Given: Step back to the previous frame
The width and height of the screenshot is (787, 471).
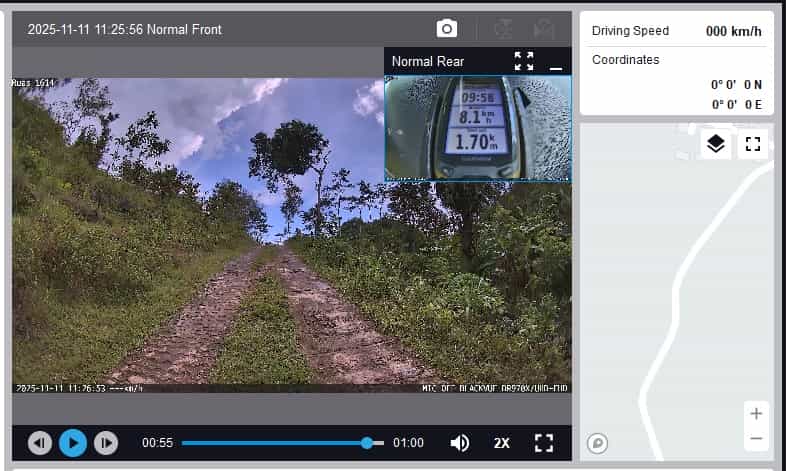Looking at the screenshot, I should pos(40,442).
